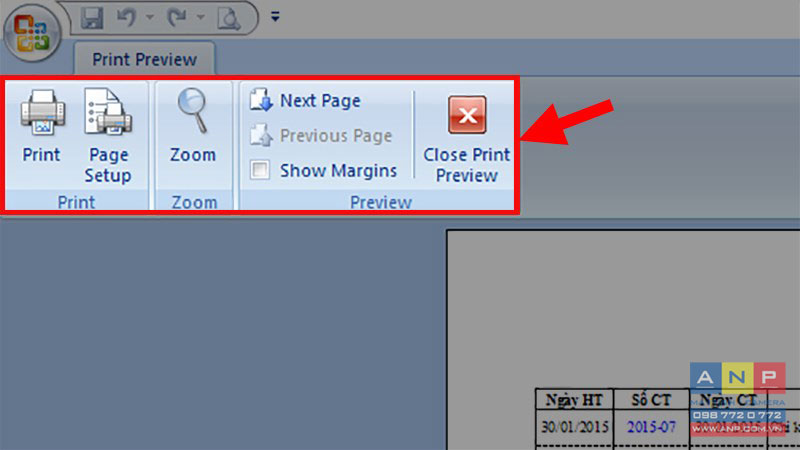Click the 2015-07 entry in Số CT column
This screenshot has width=800, height=450.
click(652, 427)
